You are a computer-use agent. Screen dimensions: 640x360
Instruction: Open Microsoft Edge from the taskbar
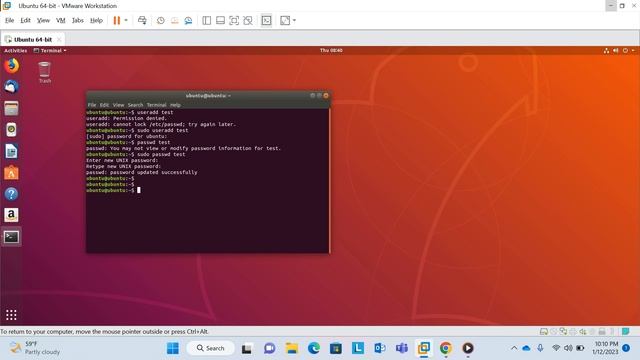click(313, 348)
